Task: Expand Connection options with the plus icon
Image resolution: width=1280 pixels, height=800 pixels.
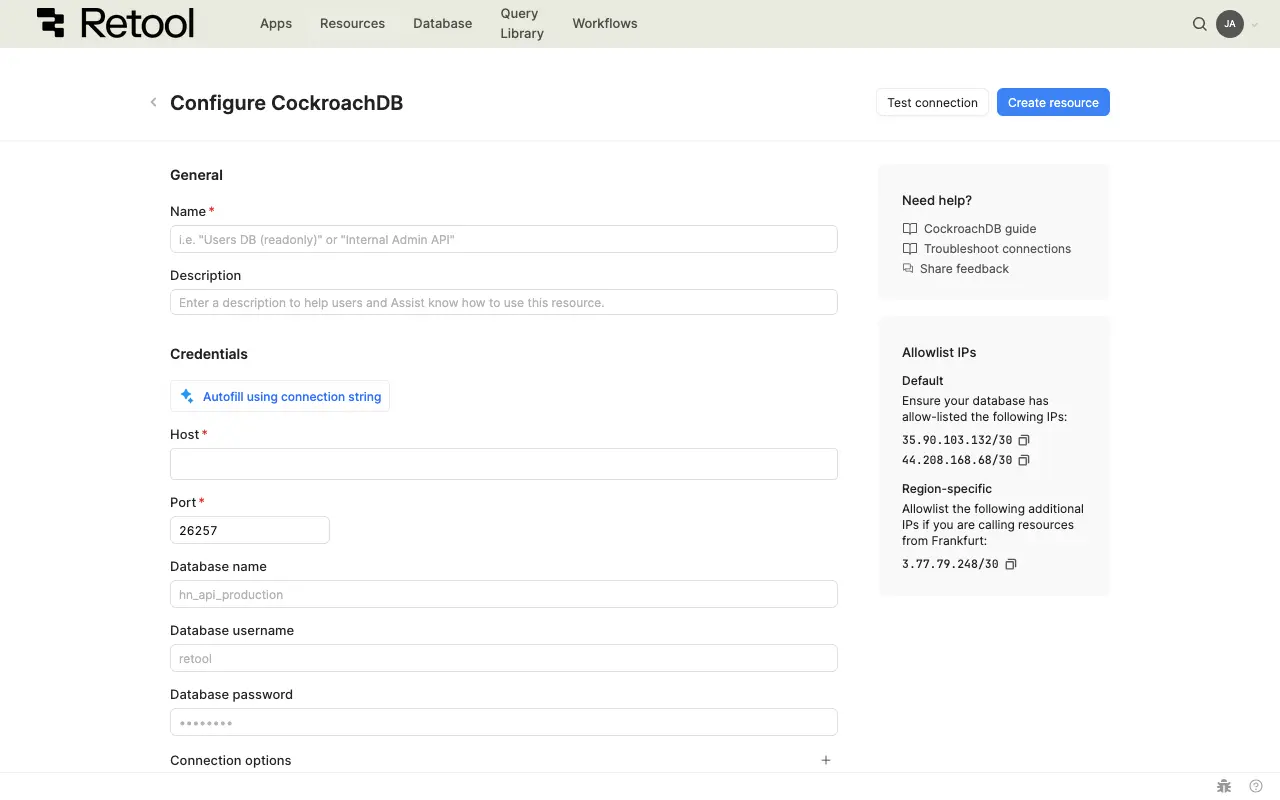Action: coord(826,760)
